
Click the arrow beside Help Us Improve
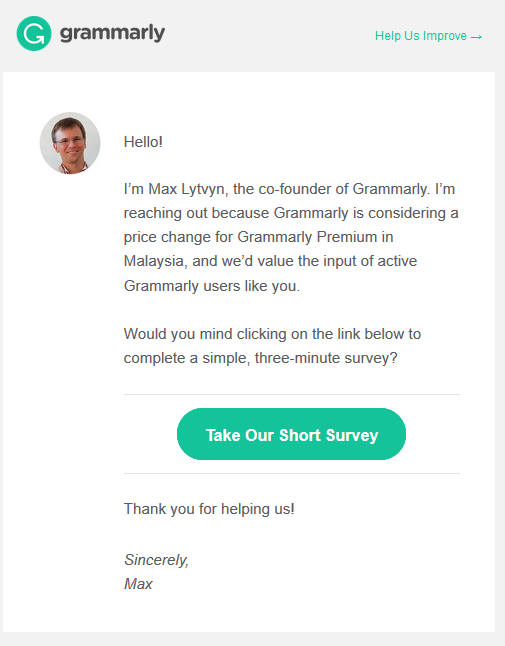(476, 37)
